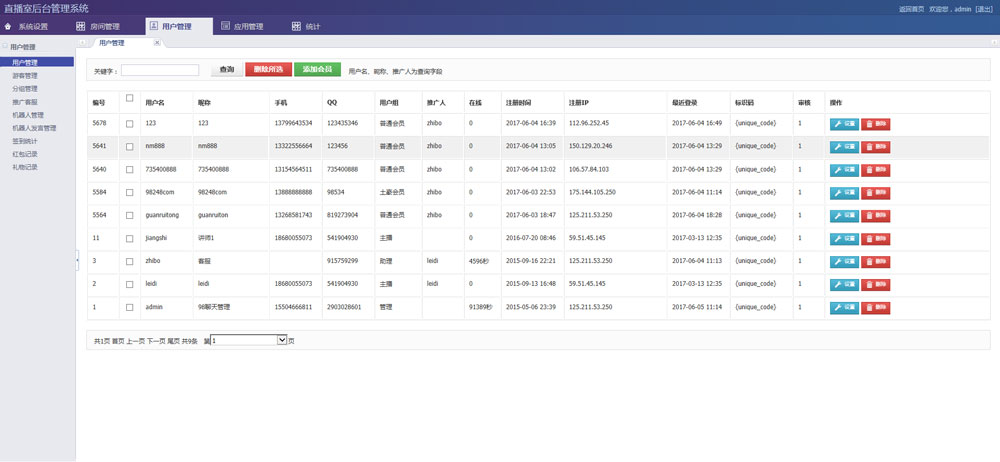This screenshot has width=1000, height=462.
Task: Toggle the select-all checkbox in table header
Action: coord(129,98)
